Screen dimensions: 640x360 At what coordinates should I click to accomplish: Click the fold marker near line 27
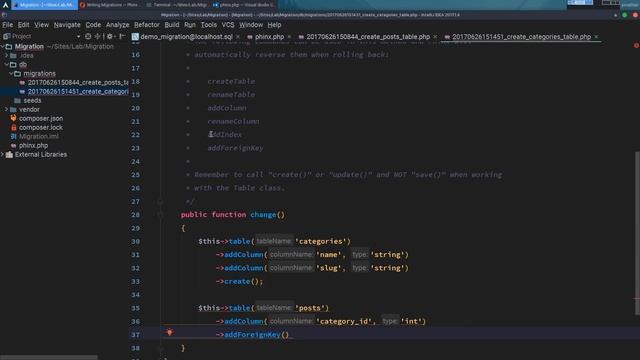point(160,201)
